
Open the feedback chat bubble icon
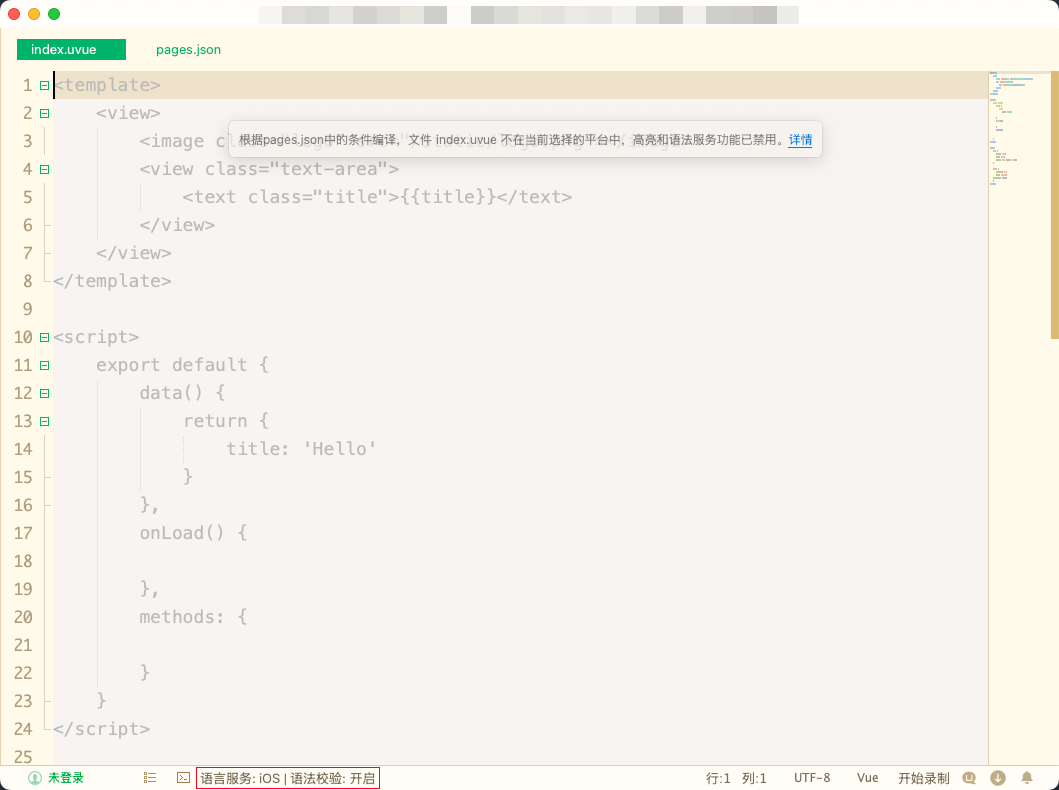[969, 778]
